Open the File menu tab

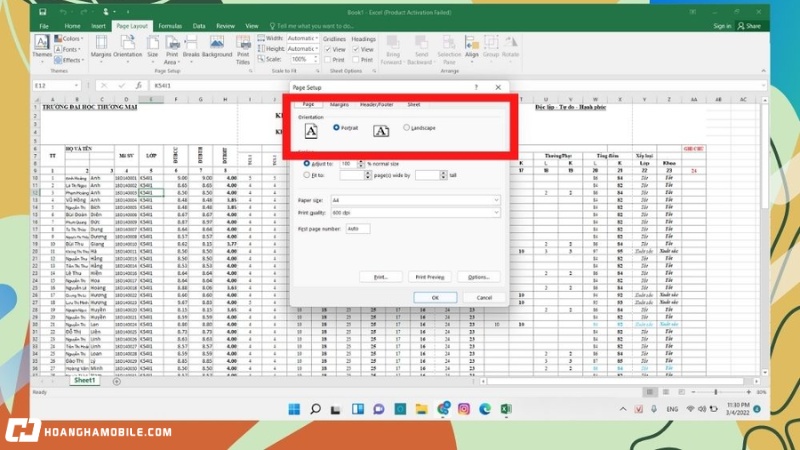click(44, 26)
